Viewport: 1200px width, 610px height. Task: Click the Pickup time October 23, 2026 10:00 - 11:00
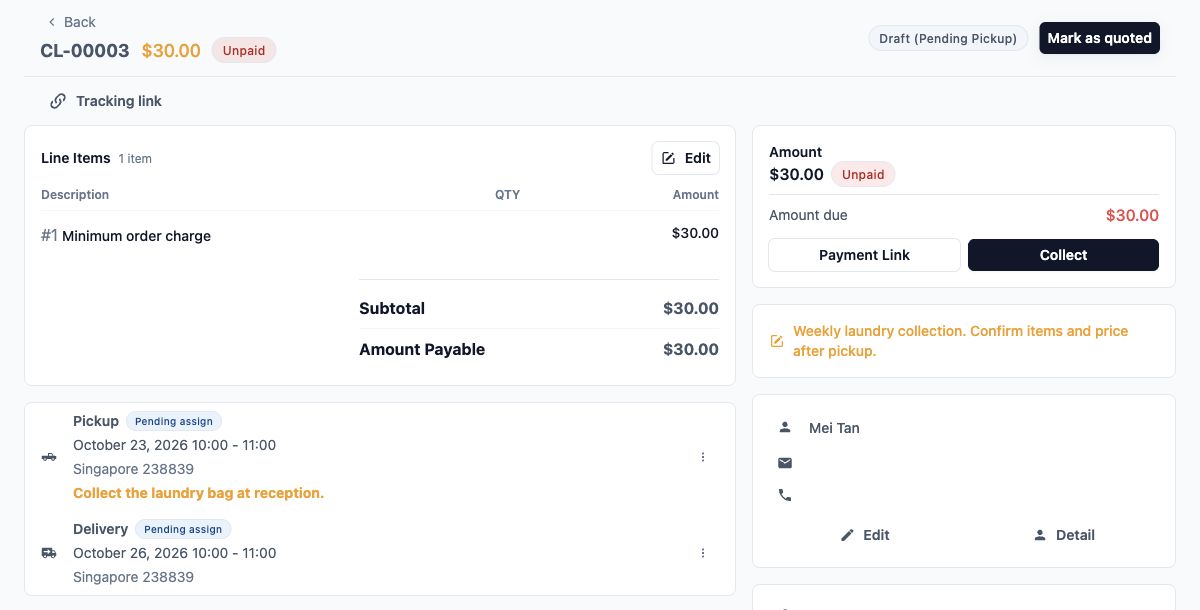pyautogui.click(x=174, y=445)
